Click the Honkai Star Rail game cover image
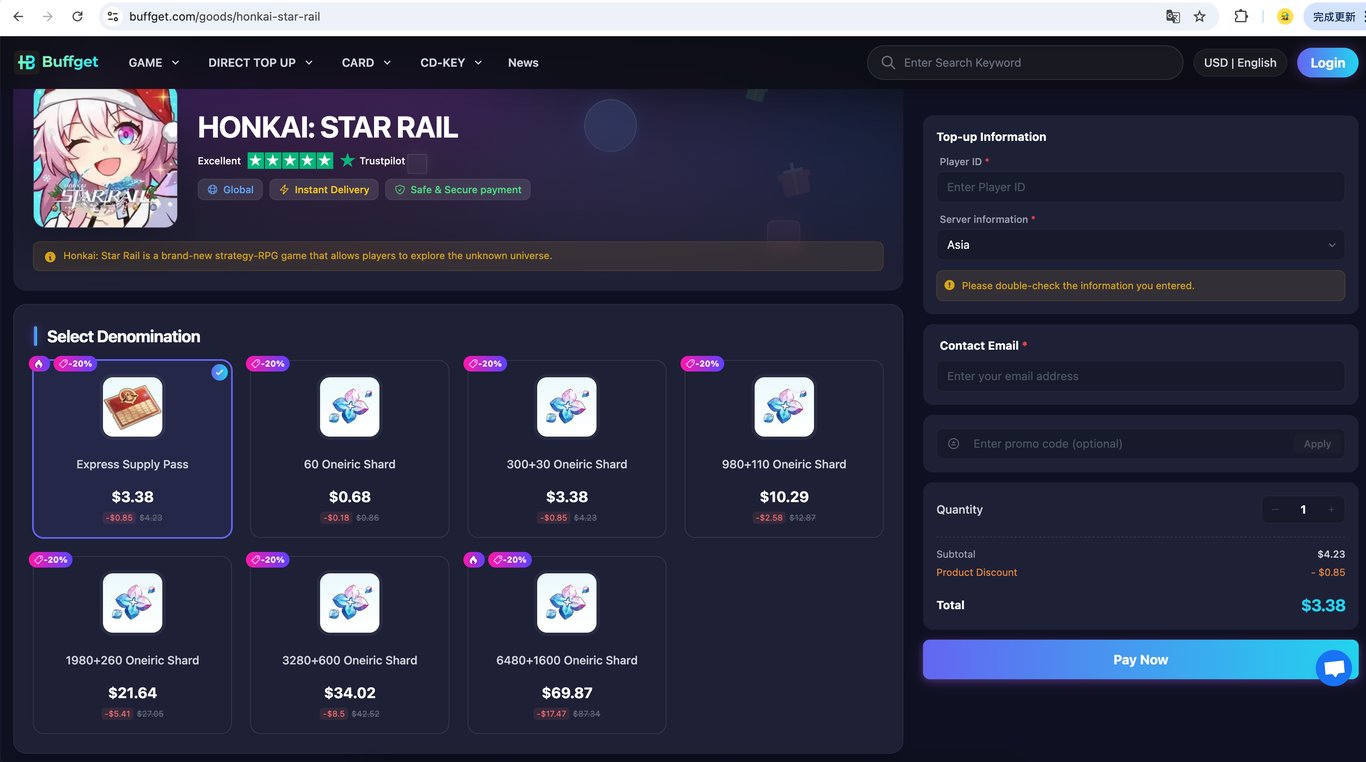The height and width of the screenshot is (762, 1366). [x=105, y=158]
